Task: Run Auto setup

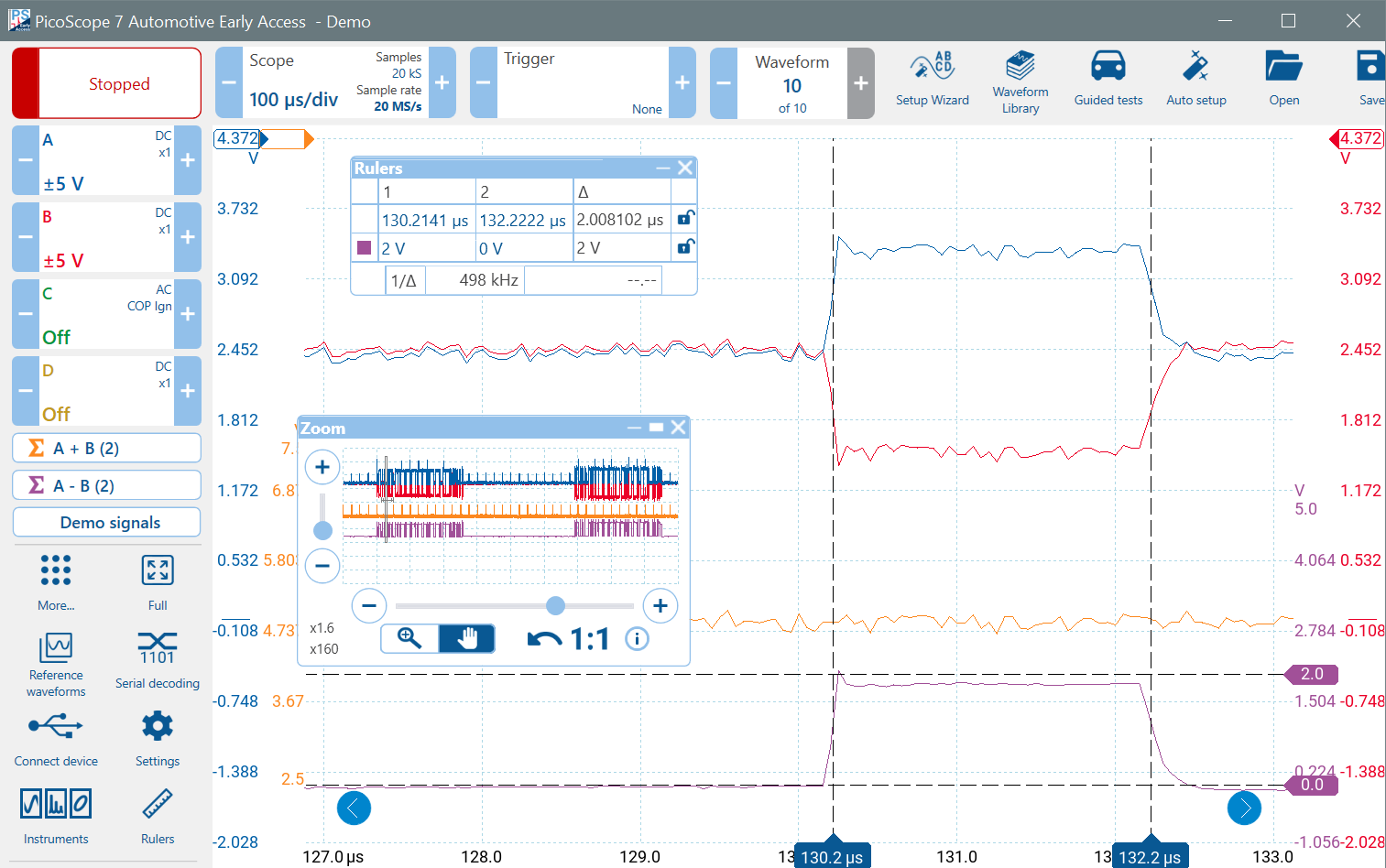Action: (1196, 81)
